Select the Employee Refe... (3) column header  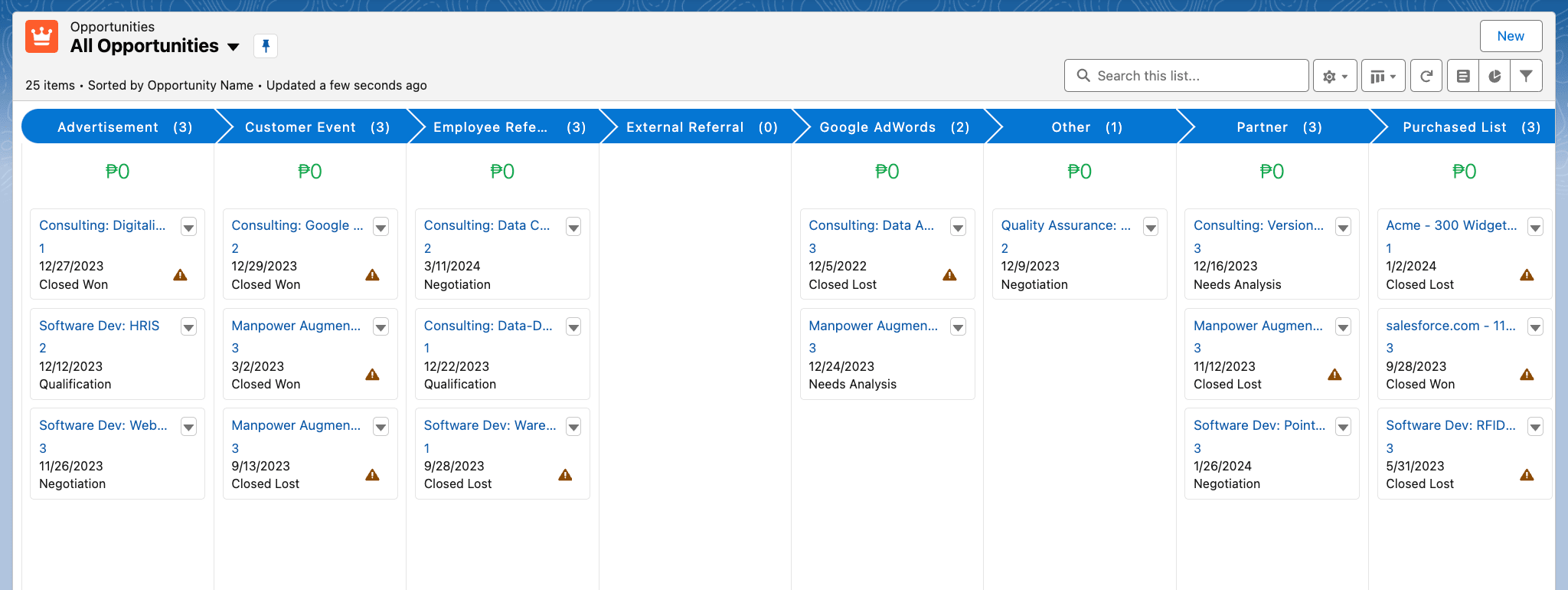coord(509,126)
